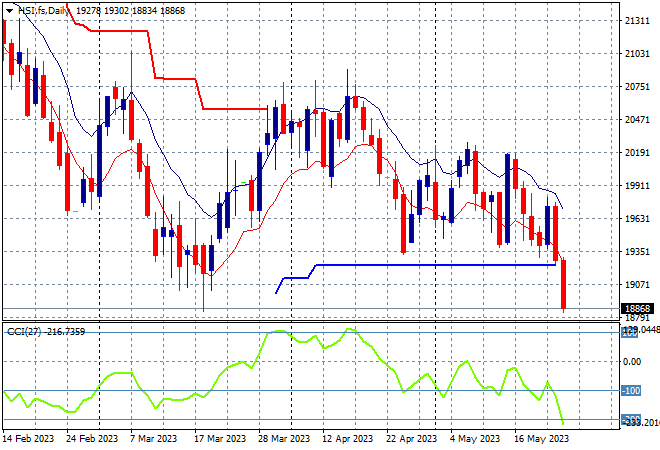The image size is (660, 450).
Task: Click the 19631 price axis label
Action: 637,218
